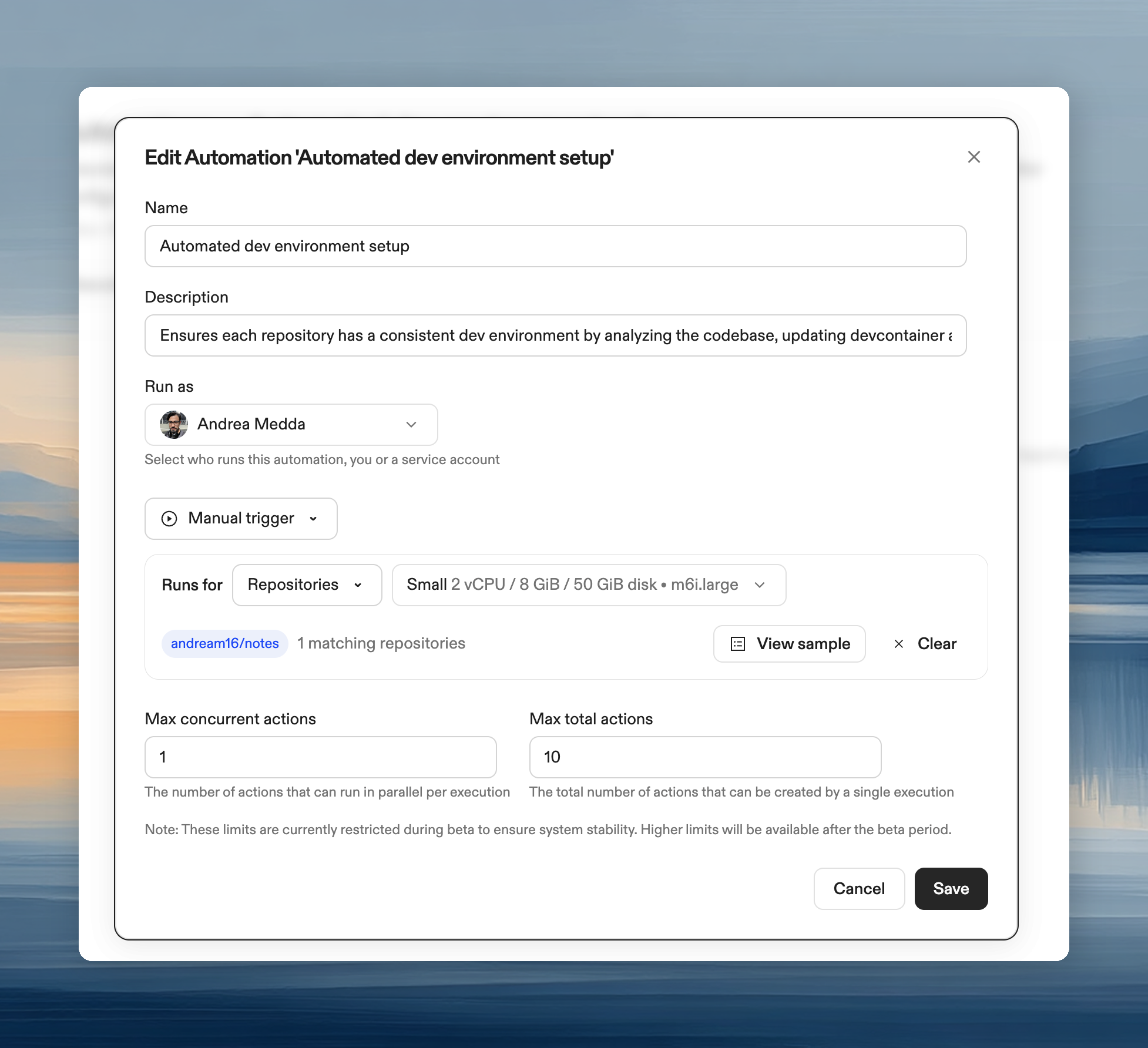1148x1048 pixels.
Task: Click the View sample list icon
Action: [738, 644]
